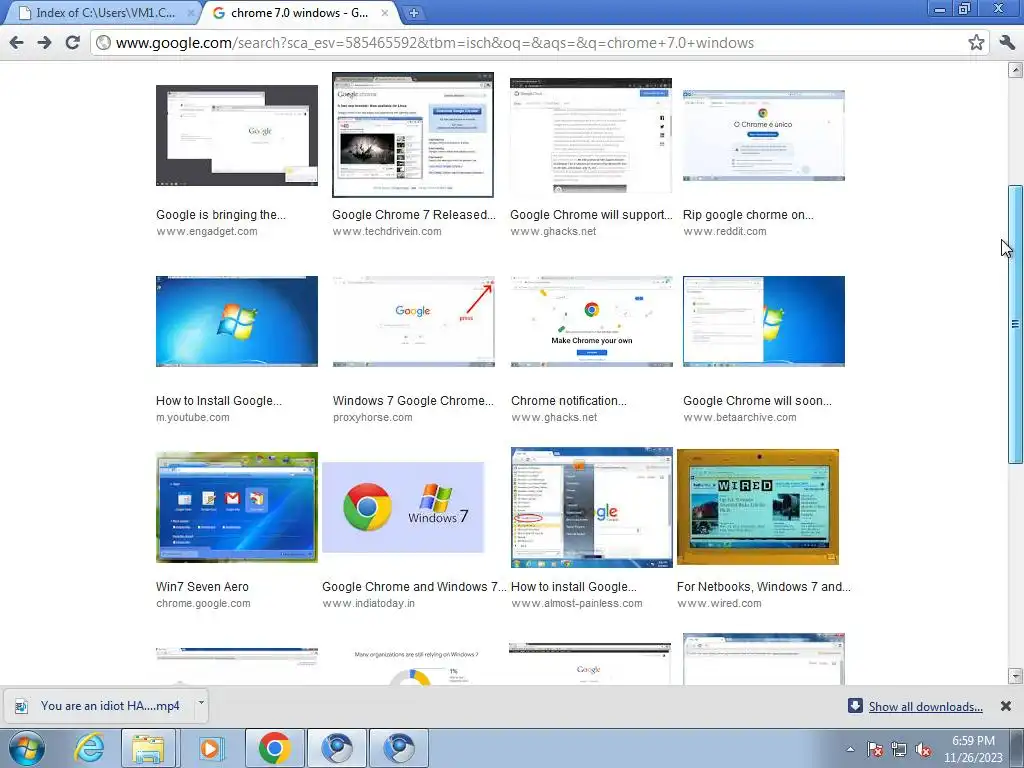Click the 'Google Chrome 7 Released...' title
Screen dimensions: 1024x768
click(x=414, y=215)
